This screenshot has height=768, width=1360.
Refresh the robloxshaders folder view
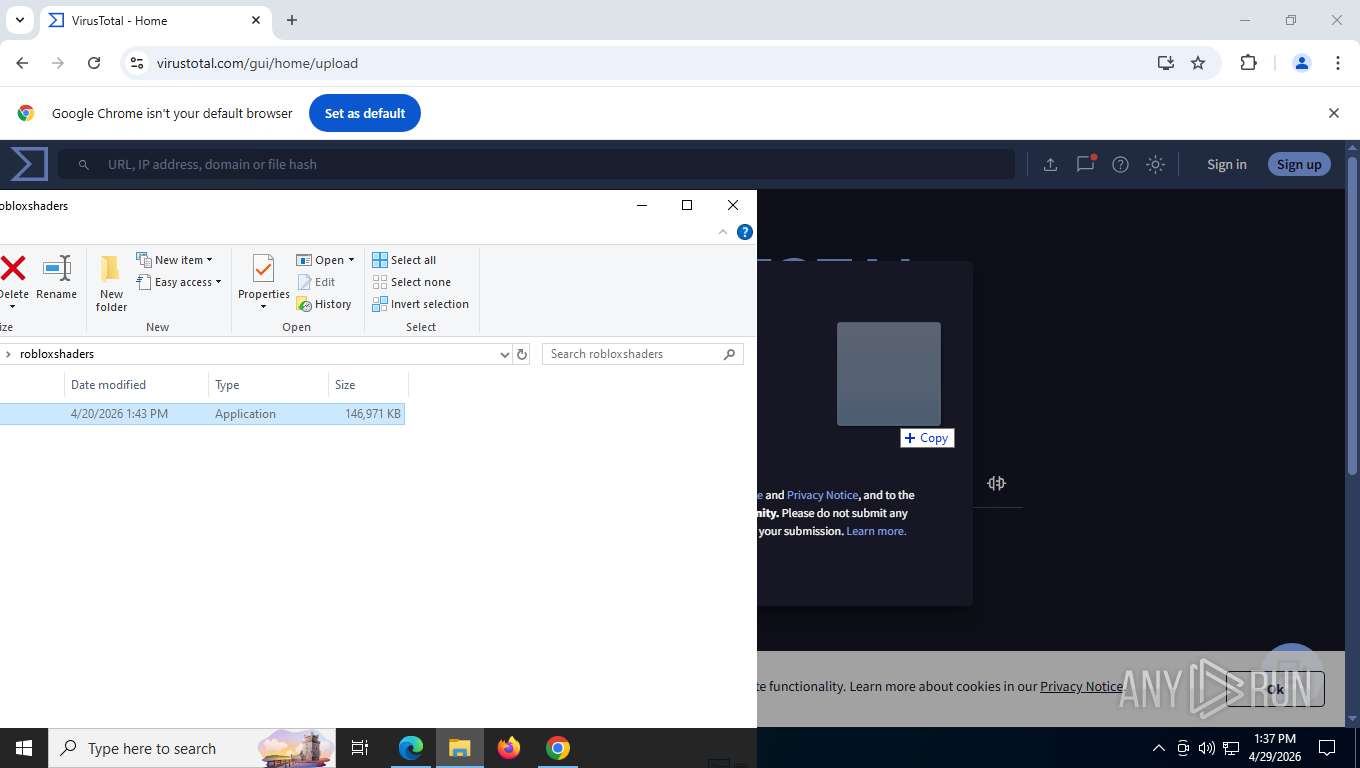click(521, 354)
